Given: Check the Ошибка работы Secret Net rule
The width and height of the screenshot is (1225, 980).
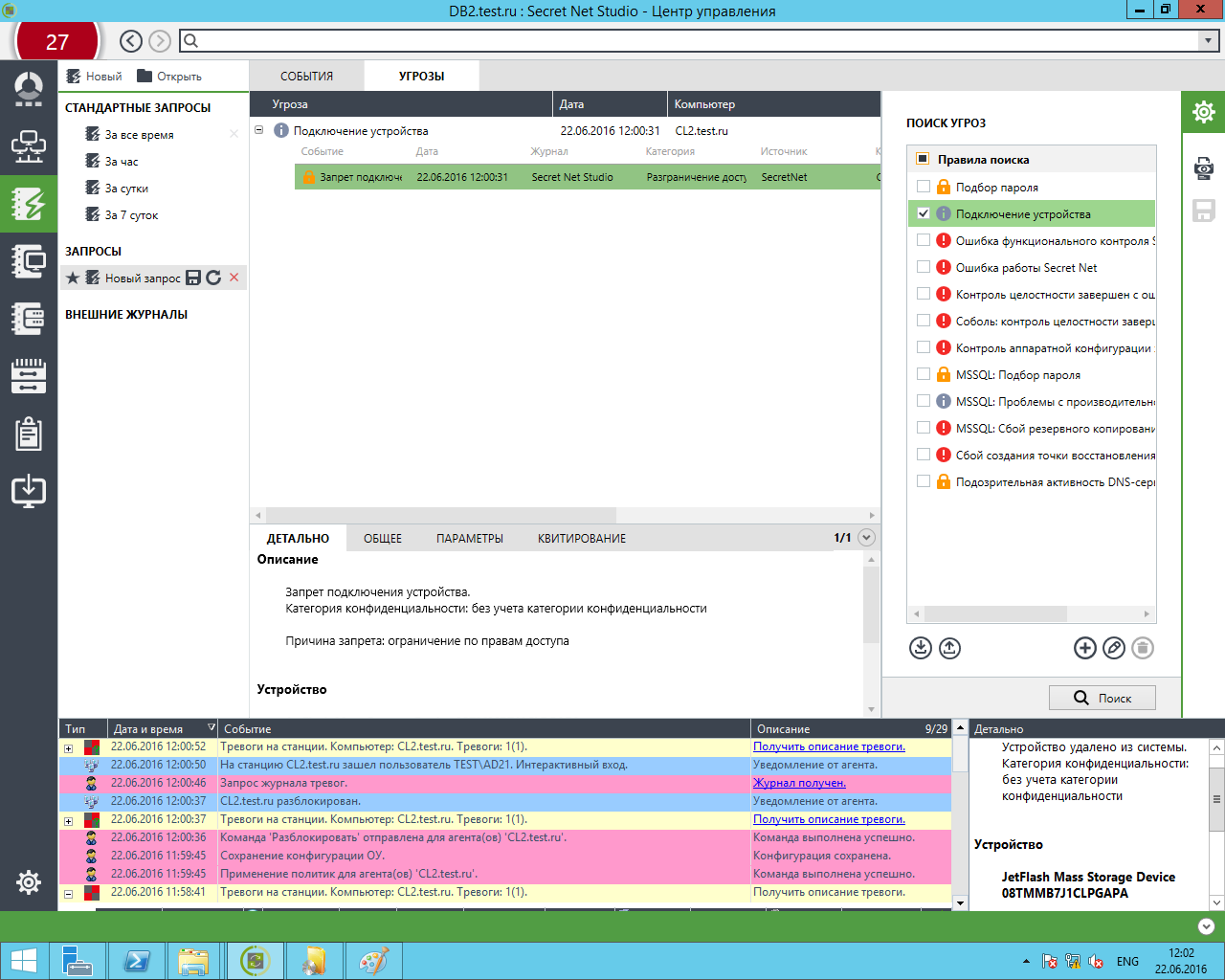Looking at the screenshot, I should [924, 267].
